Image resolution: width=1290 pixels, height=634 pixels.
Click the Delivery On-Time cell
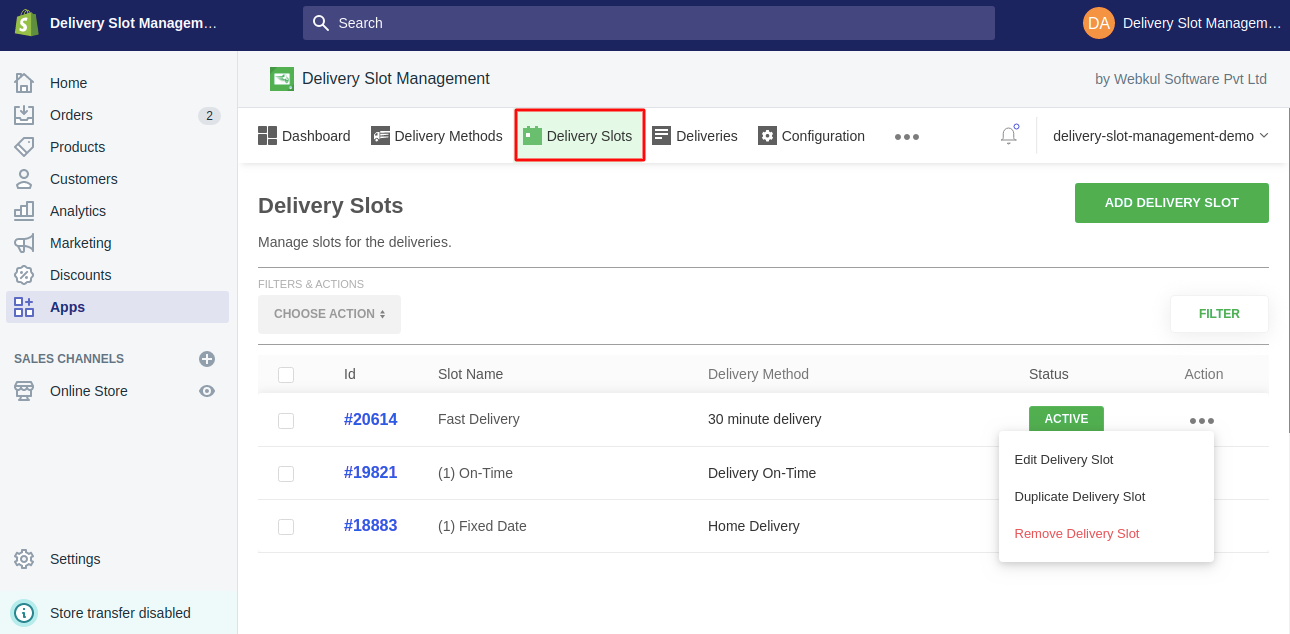point(762,473)
